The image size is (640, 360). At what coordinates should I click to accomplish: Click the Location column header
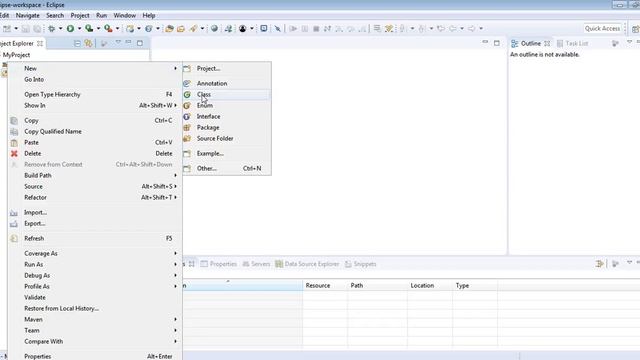tap(430, 286)
